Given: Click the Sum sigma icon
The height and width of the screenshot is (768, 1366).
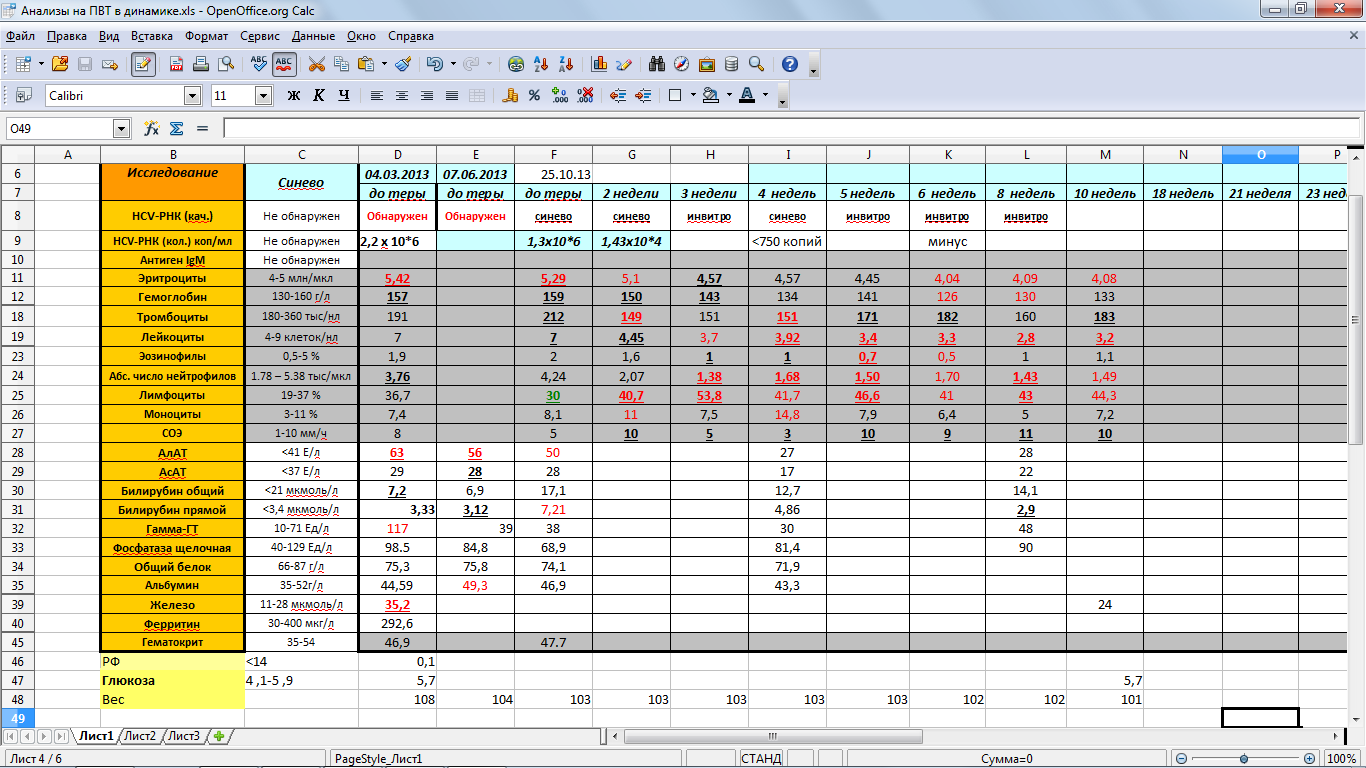Looking at the screenshot, I should 176,128.
